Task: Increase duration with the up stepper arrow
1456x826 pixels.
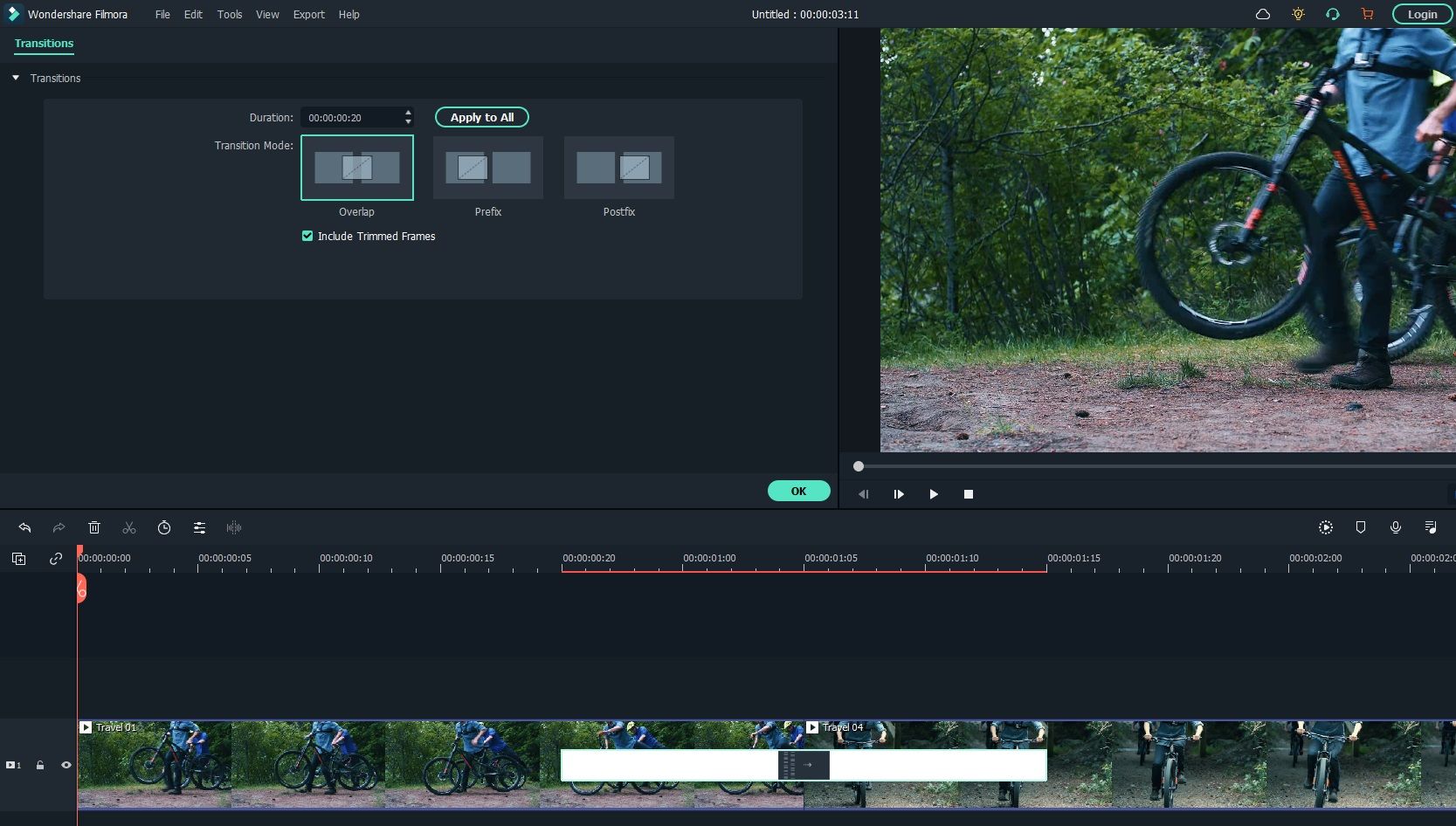Action: [x=408, y=113]
